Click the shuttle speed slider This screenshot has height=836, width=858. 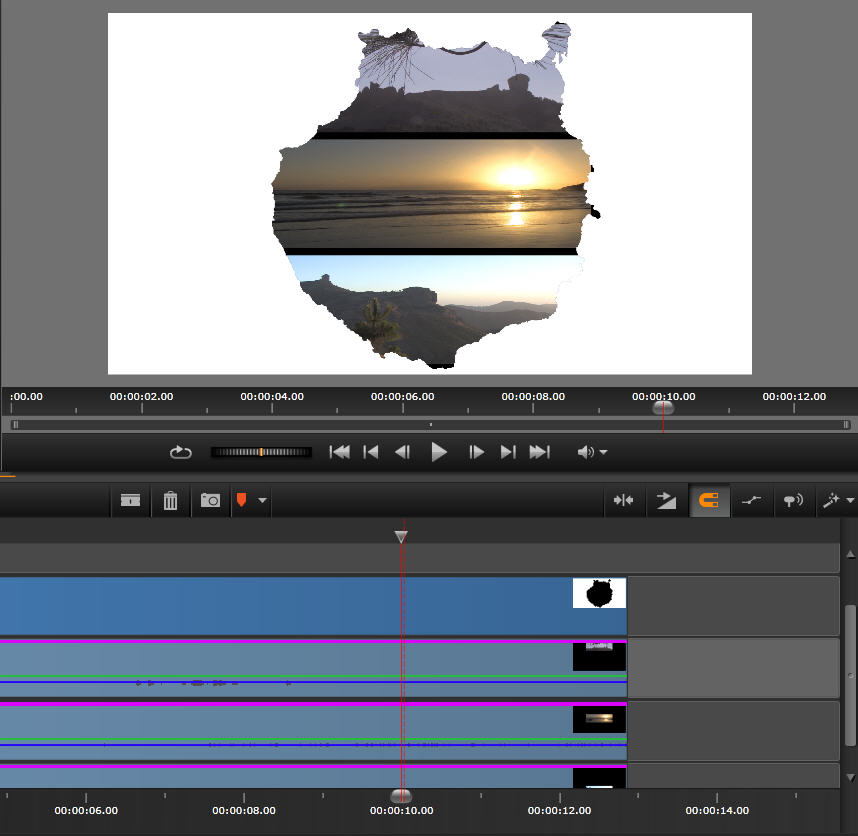261,452
